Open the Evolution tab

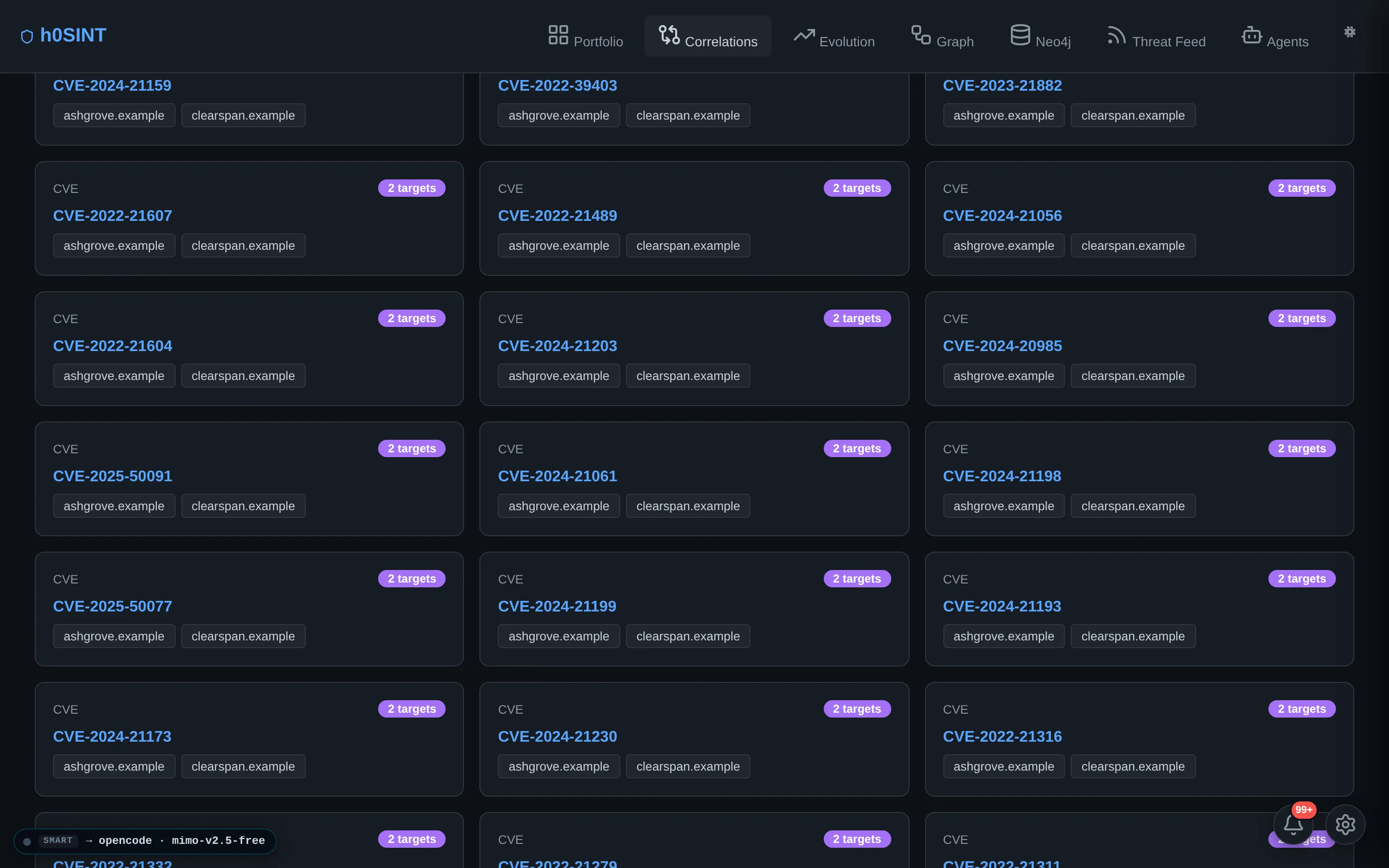click(834, 36)
